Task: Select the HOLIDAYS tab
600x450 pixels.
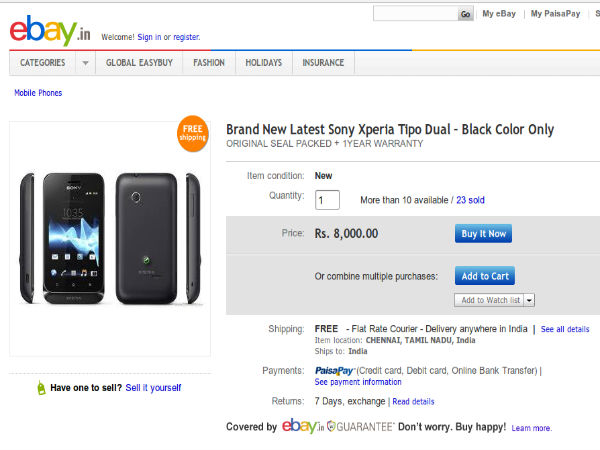Action: 263,63
